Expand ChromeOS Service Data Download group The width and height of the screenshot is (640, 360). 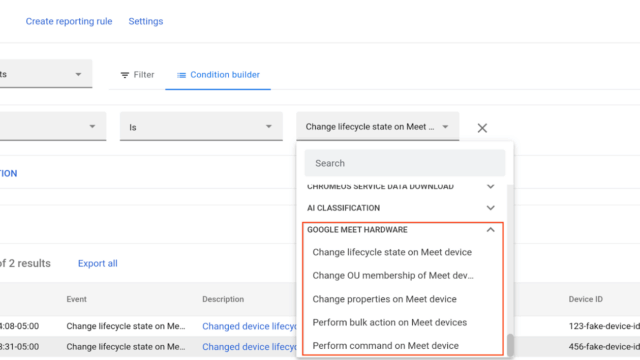click(401, 187)
